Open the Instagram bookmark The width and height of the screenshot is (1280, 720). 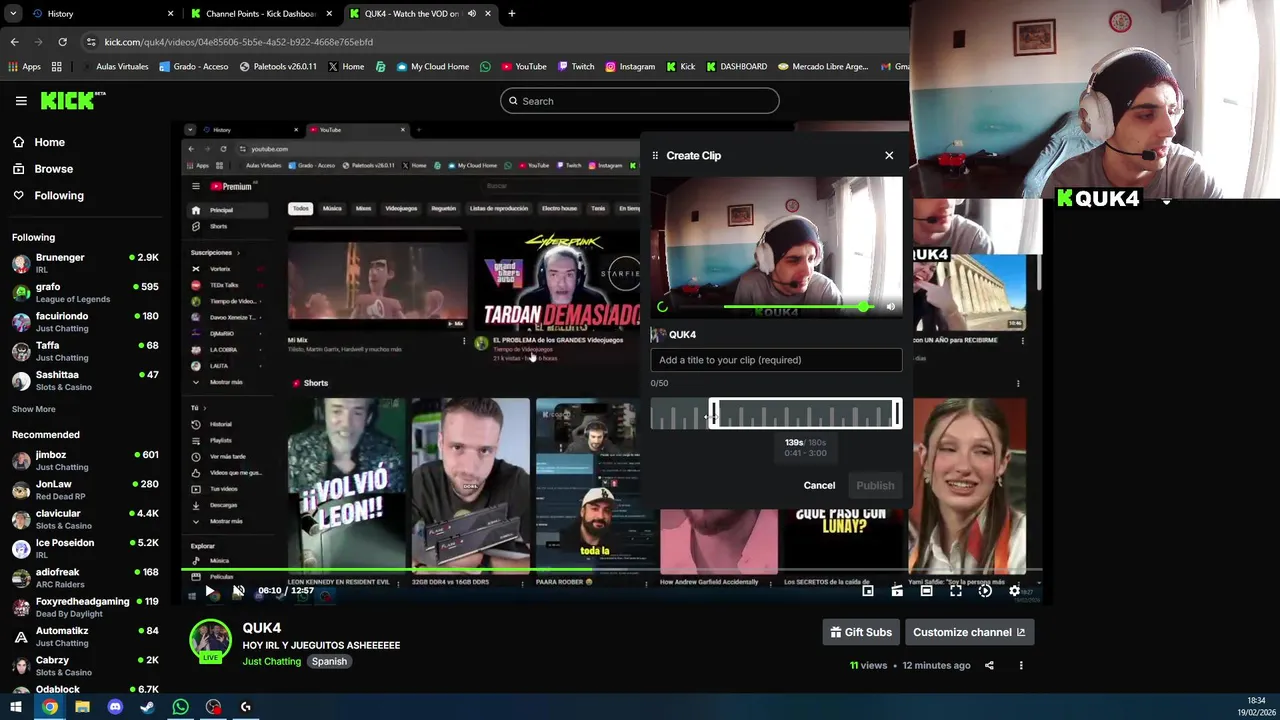630,67
